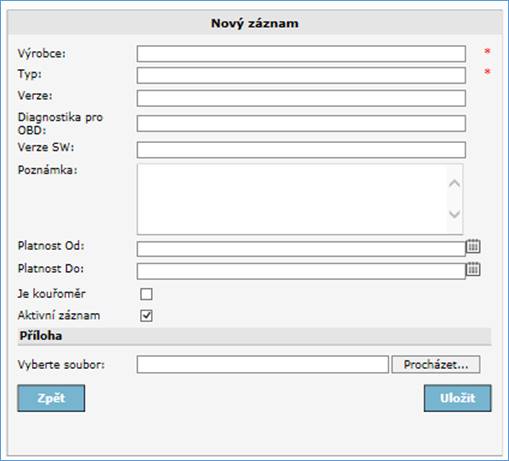Click into the Verze SW field
Screen dimensions: 509x461
(x=301, y=150)
